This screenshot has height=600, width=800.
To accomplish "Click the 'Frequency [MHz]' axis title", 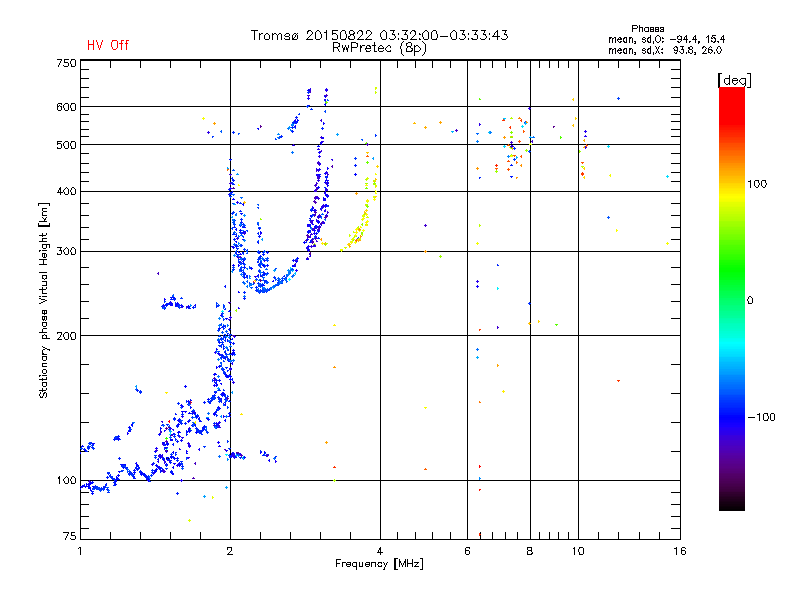I will point(379,564).
